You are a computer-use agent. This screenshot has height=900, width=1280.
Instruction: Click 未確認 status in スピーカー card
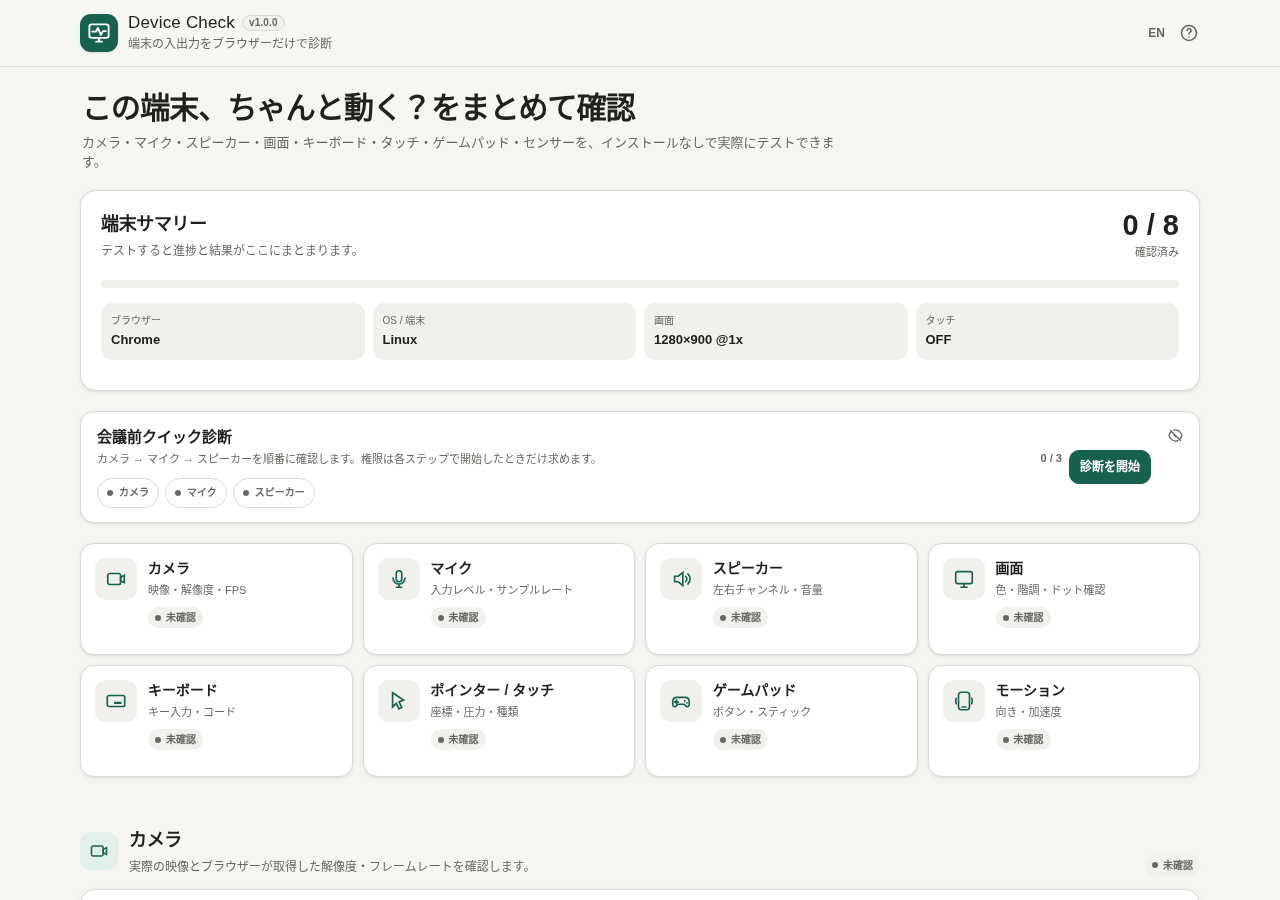(740, 617)
